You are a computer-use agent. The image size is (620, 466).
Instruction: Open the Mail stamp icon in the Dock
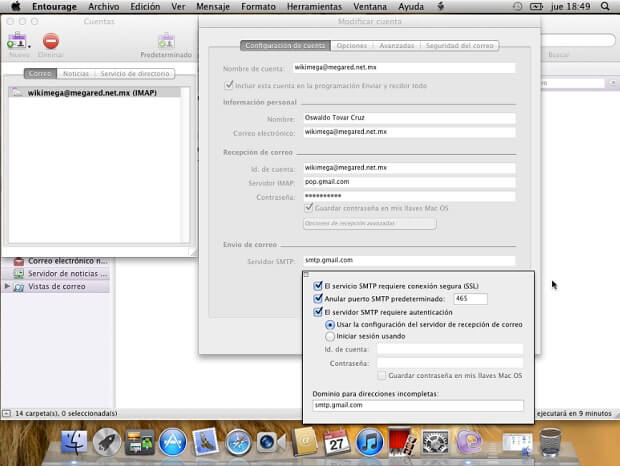[205, 441]
